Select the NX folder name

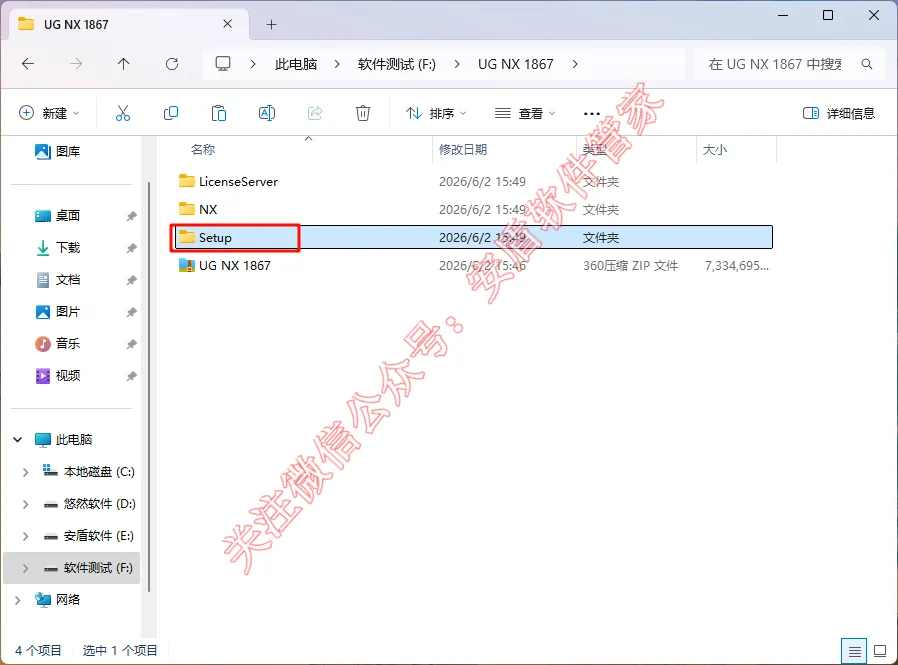(x=208, y=209)
